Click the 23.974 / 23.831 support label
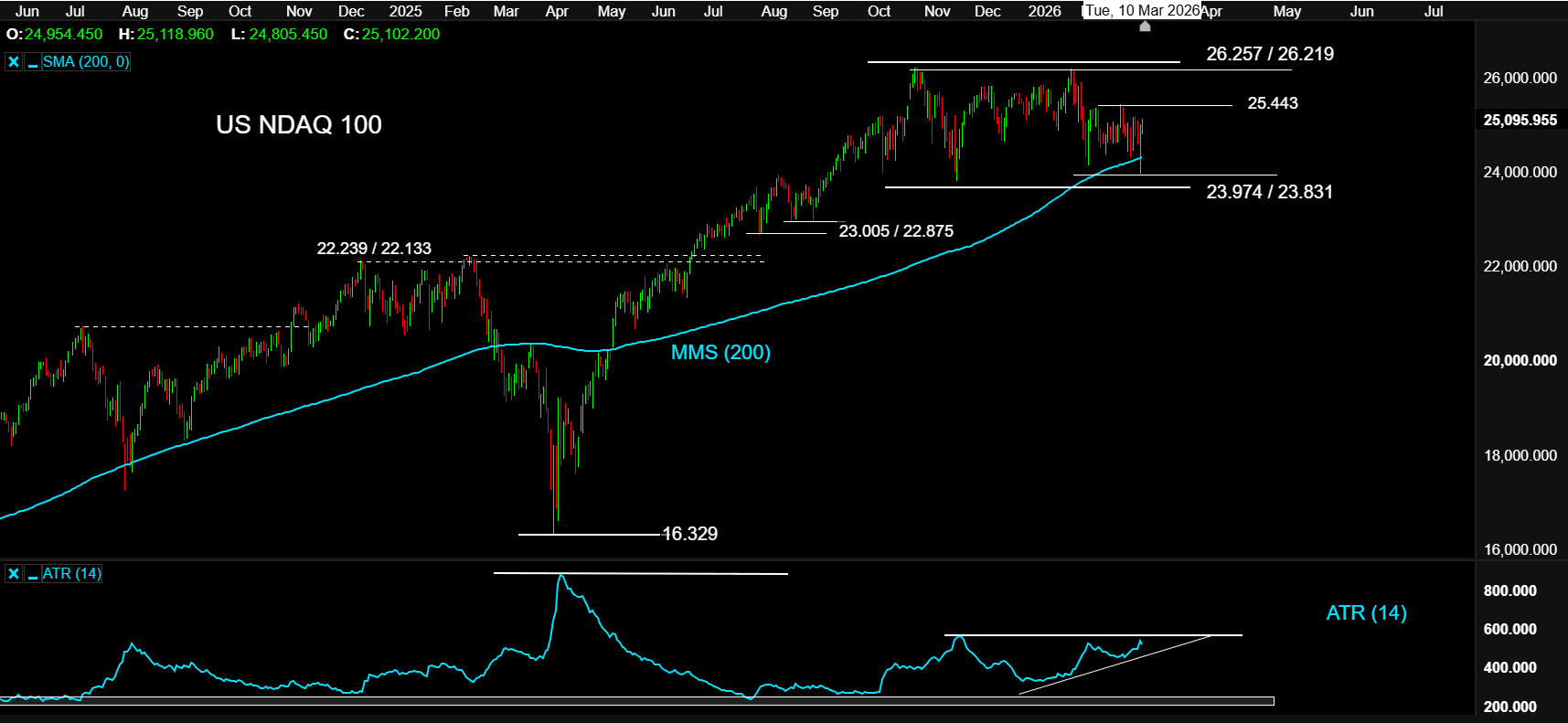1568x723 pixels. 1269,192
